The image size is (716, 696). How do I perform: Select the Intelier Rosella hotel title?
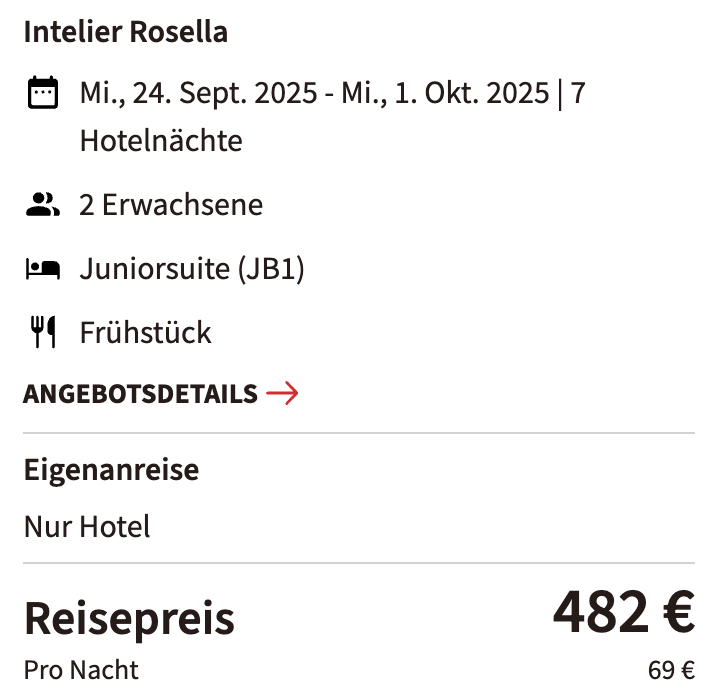point(126,32)
